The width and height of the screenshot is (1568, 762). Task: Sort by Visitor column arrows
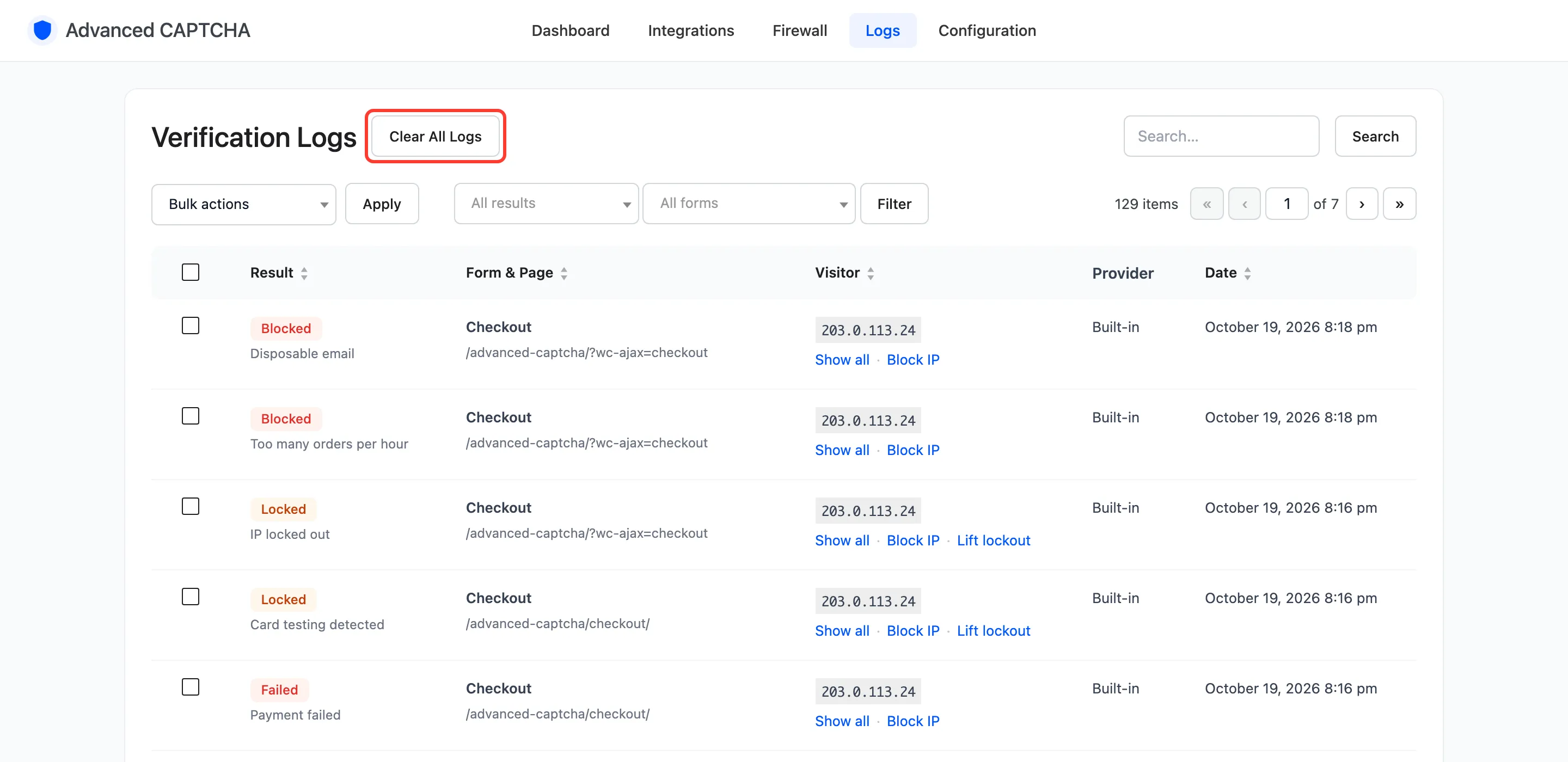coord(871,273)
